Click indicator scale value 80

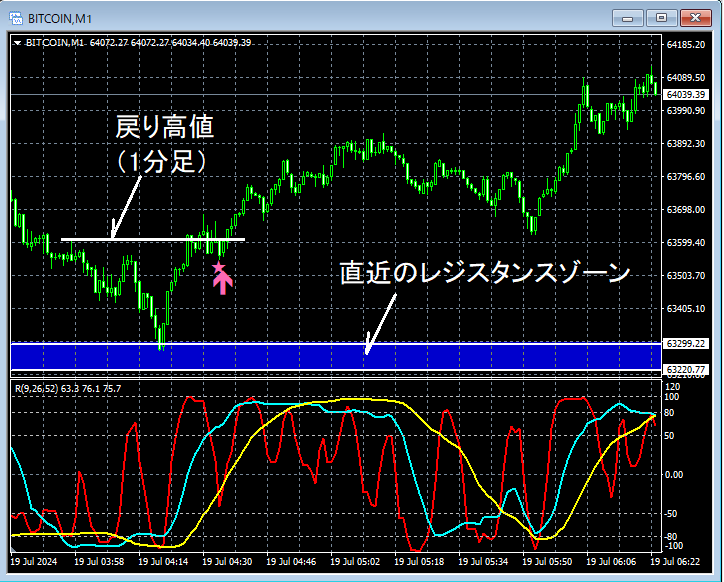[669, 413]
